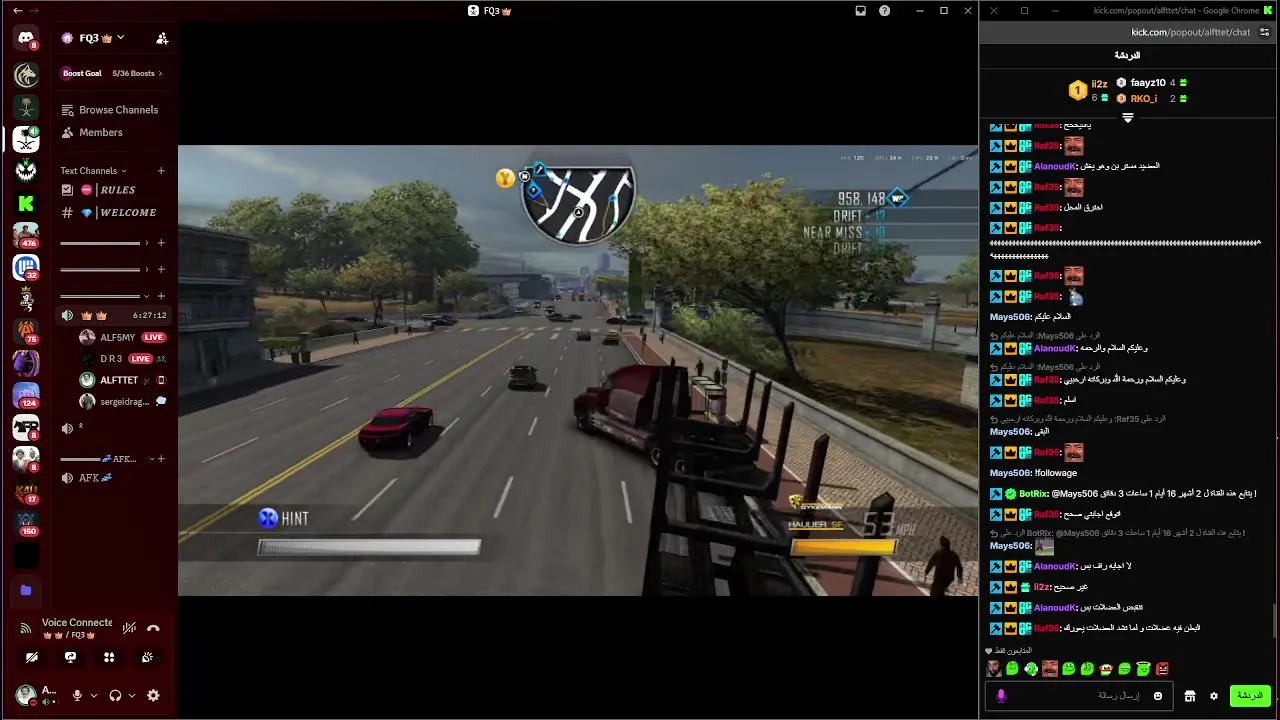
Task: Open the green Kick server icon in Discord
Action: click(26, 203)
